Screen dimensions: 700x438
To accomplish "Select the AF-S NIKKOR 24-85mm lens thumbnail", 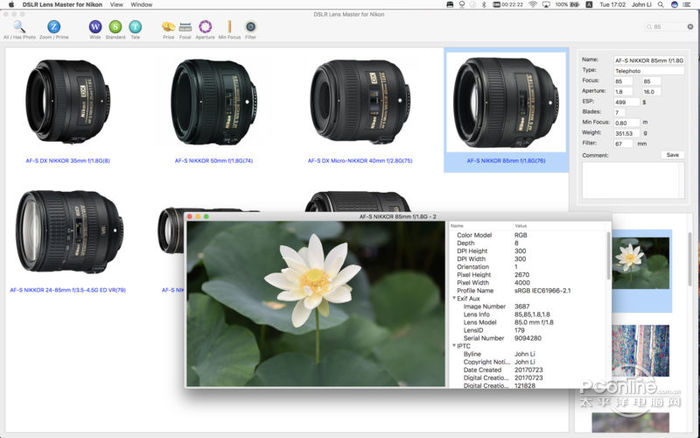I will (x=69, y=232).
